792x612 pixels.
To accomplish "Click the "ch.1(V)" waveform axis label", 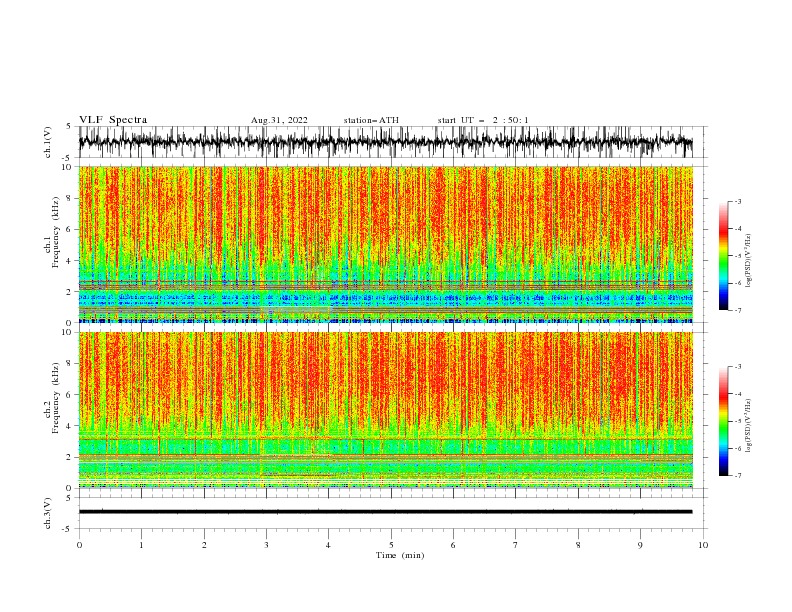I will pyautogui.click(x=48, y=142).
